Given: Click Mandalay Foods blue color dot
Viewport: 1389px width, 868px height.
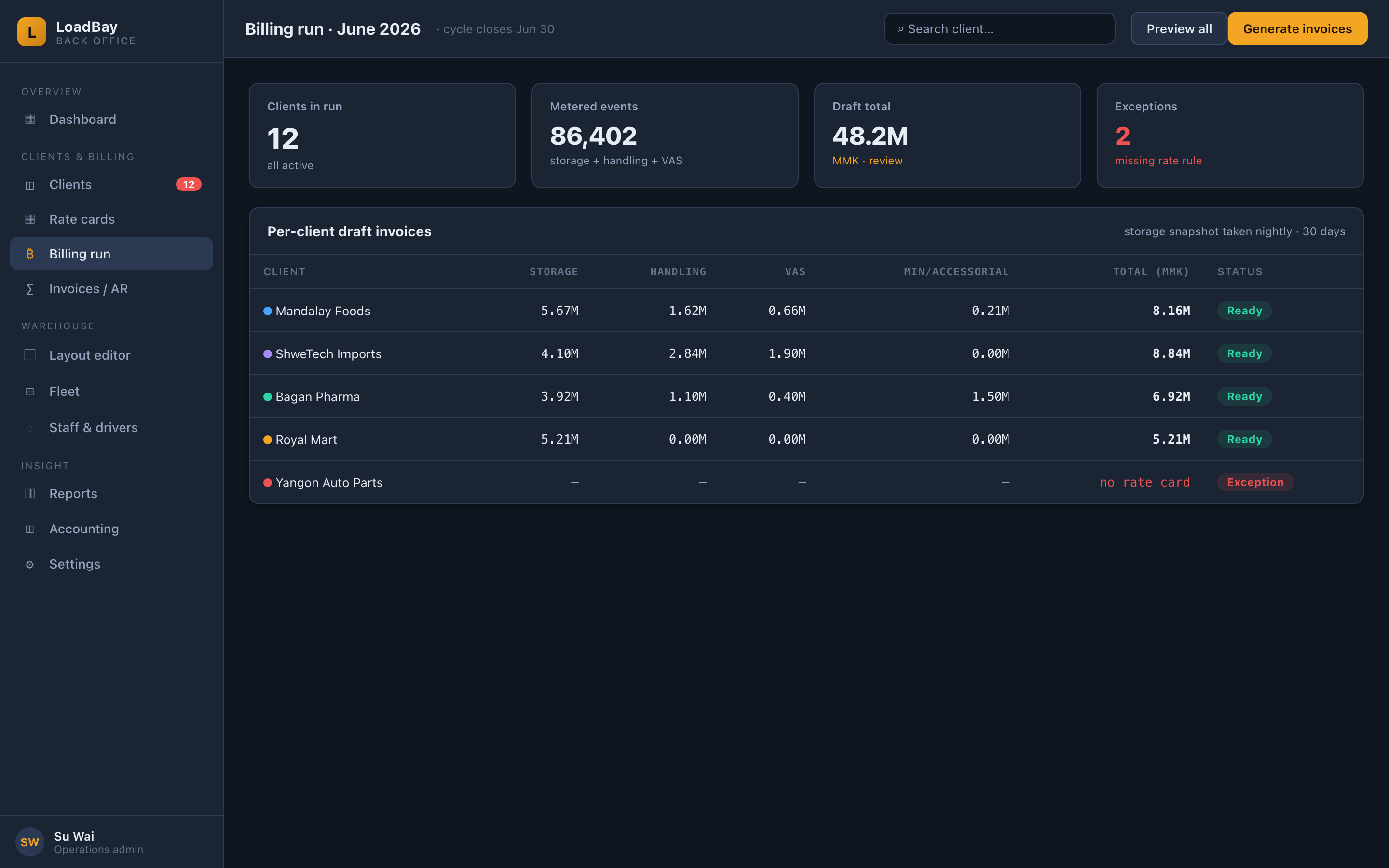Looking at the screenshot, I should click(268, 311).
